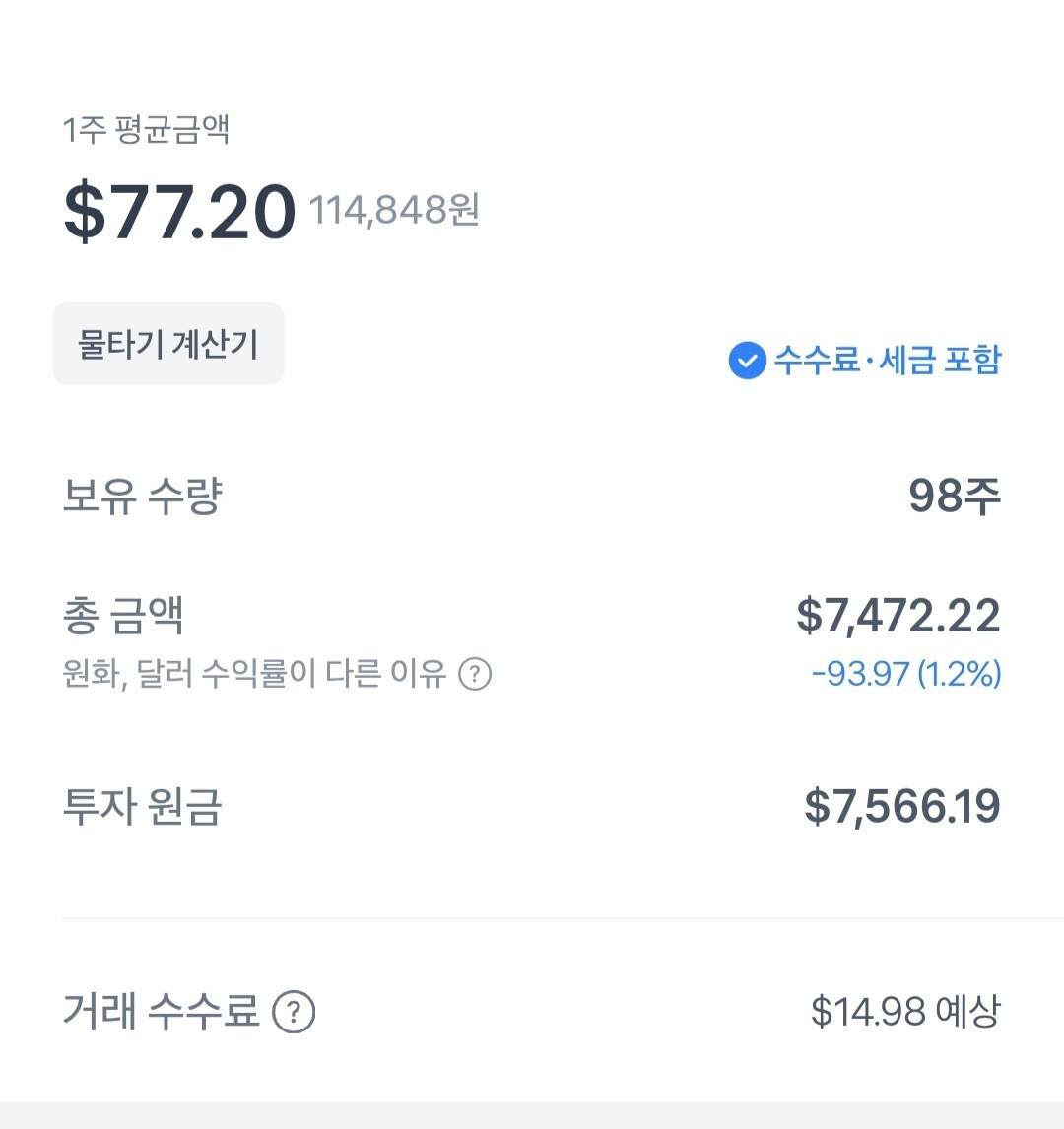Select the 총 금액 label

pos(123,616)
